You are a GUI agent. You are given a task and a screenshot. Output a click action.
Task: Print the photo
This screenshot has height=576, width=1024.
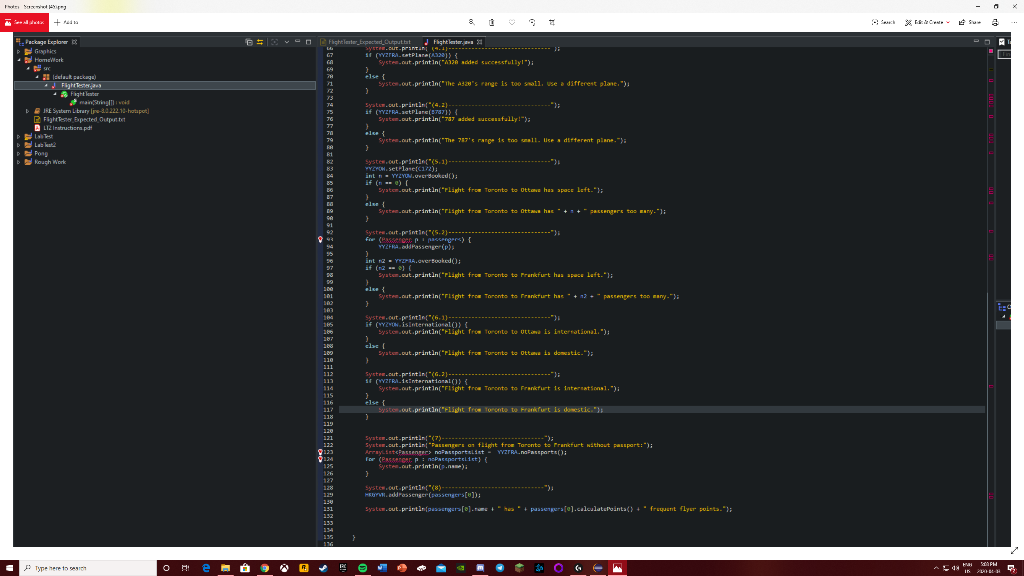coord(995,22)
